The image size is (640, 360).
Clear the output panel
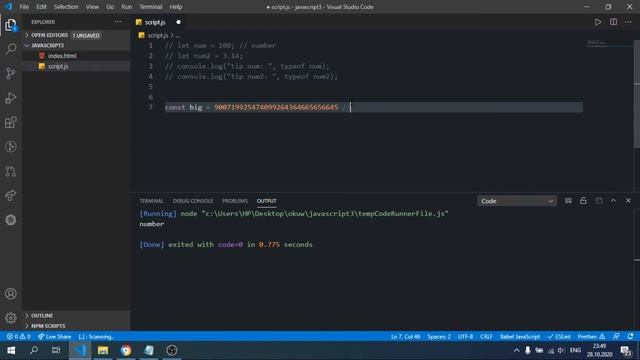point(568,201)
